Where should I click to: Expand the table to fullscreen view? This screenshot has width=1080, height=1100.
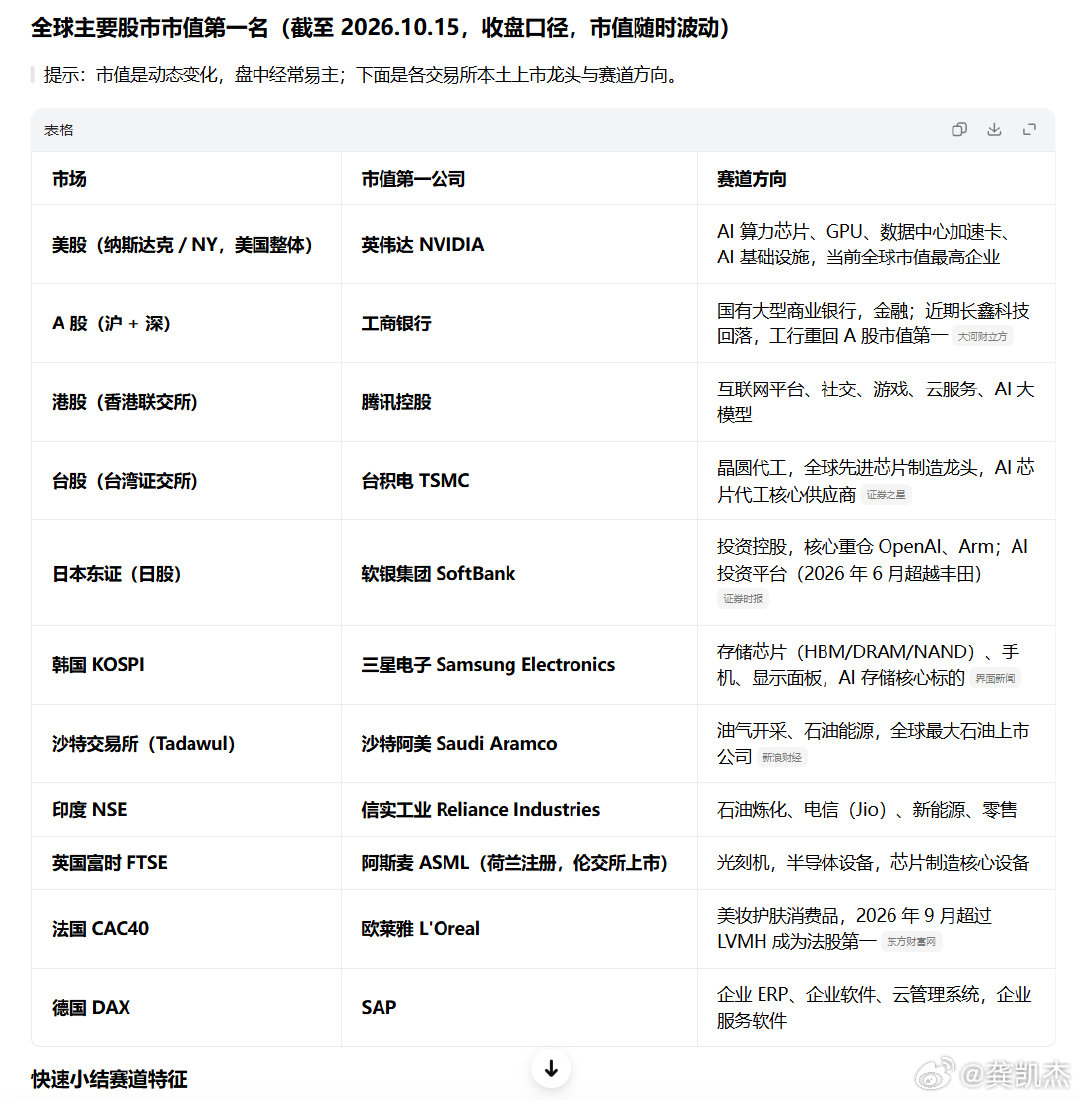[x=1029, y=129]
